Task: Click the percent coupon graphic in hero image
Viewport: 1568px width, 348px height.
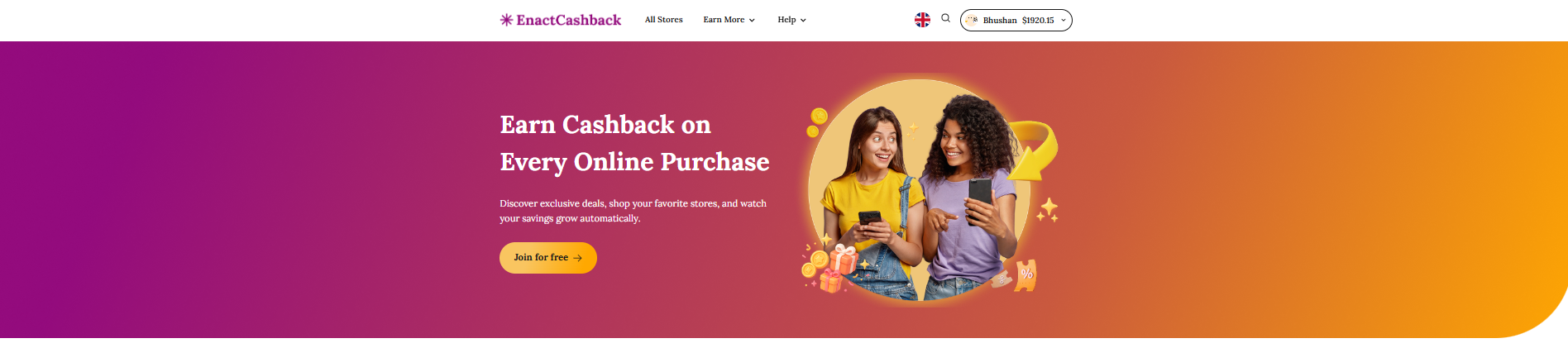Action: [x=1026, y=275]
